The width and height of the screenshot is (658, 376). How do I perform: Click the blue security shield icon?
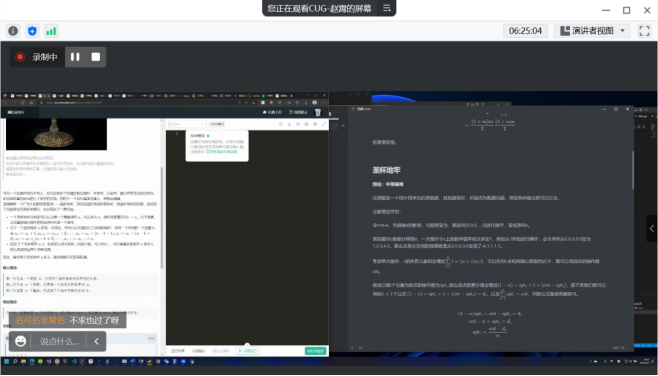(x=32, y=31)
